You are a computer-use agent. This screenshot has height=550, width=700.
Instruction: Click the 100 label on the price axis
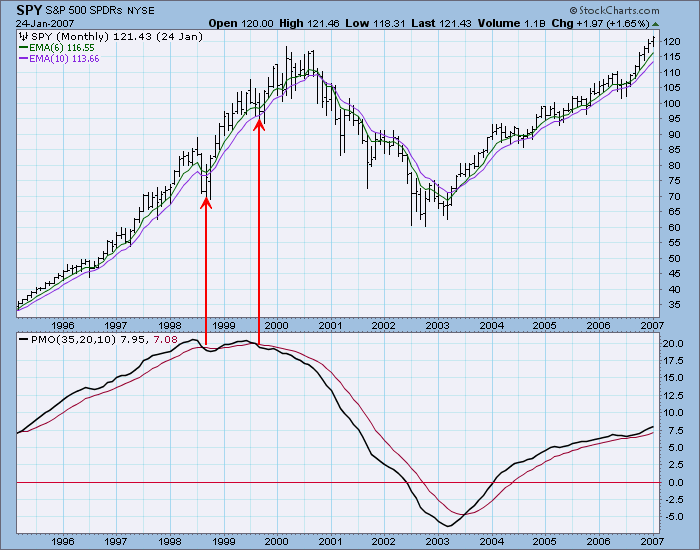(672, 104)
